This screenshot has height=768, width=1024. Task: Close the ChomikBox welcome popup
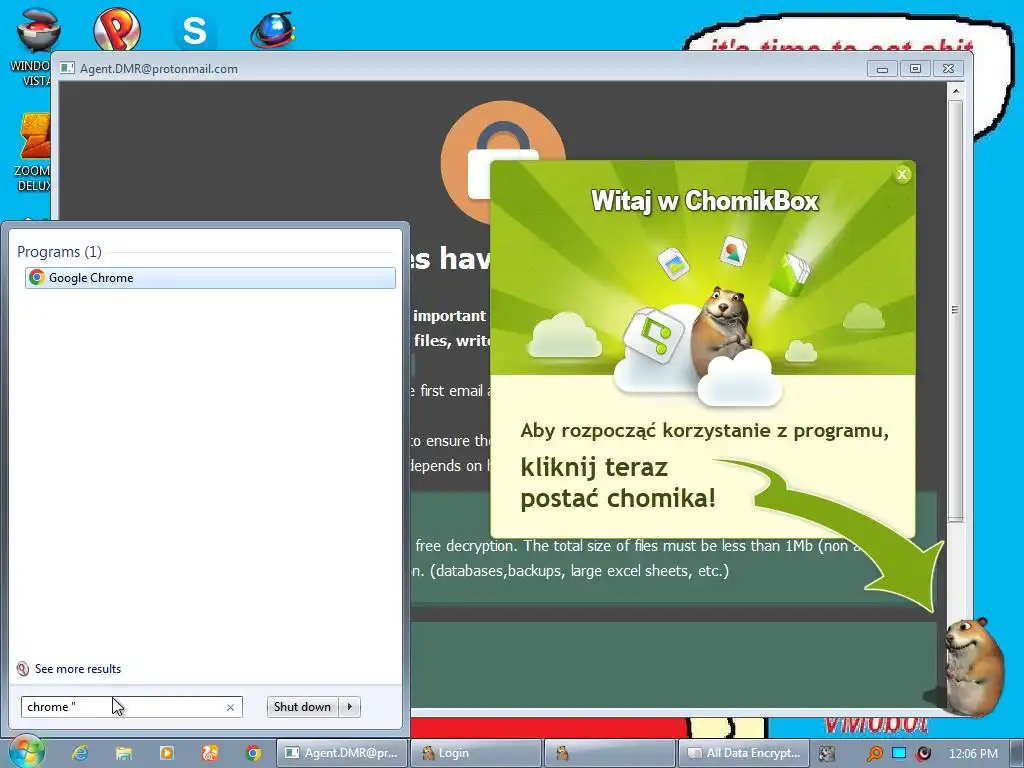[x=902, y=174]
